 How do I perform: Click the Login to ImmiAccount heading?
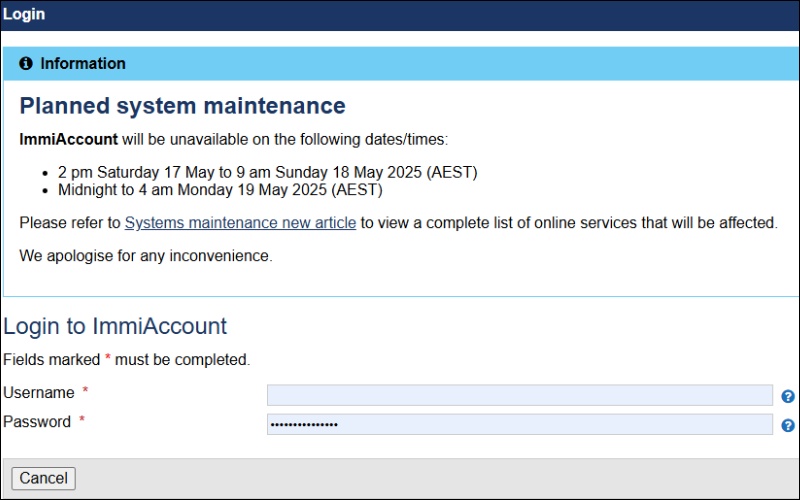pos(115,326)
